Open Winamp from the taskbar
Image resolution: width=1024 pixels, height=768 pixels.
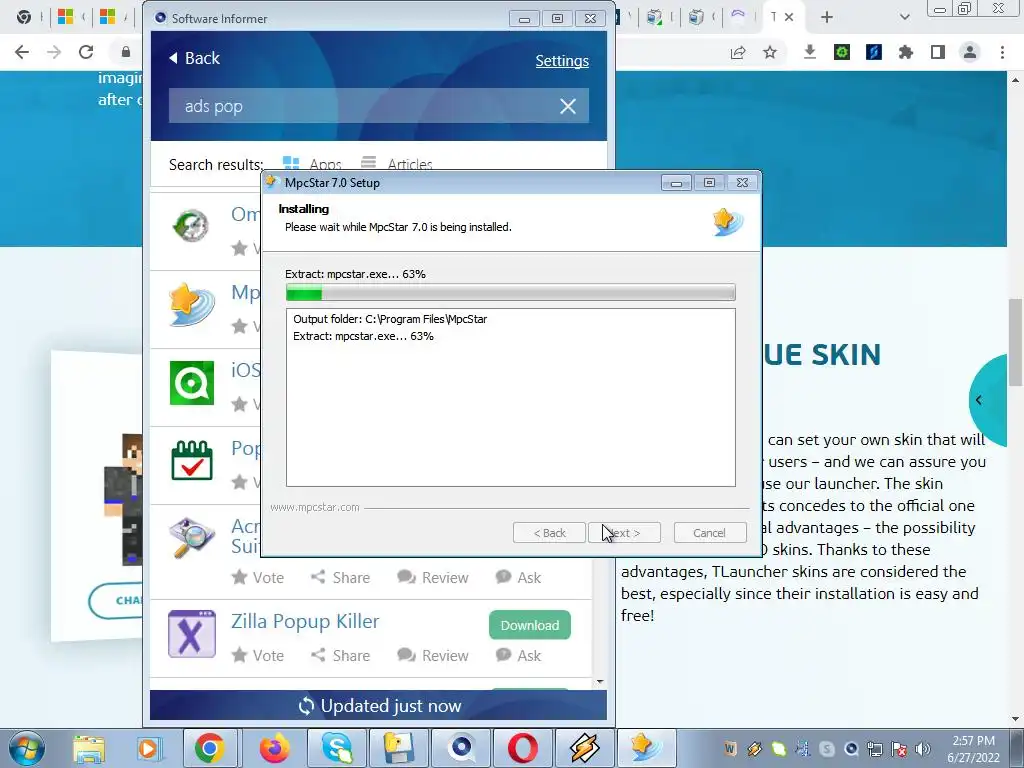584,748
